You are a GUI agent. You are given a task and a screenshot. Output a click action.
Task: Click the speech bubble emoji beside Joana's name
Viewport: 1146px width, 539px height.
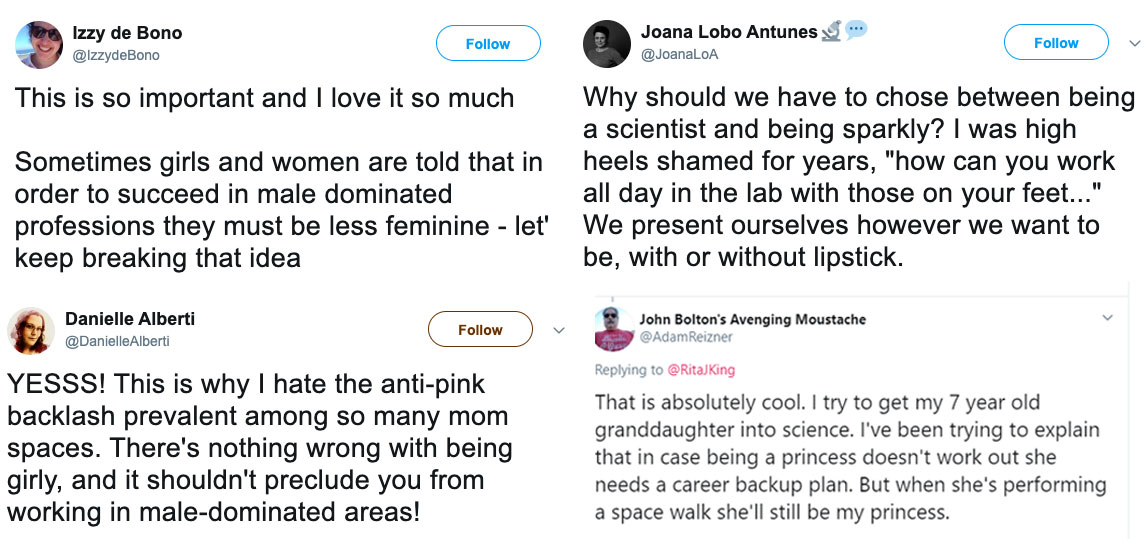pos(856,31)
